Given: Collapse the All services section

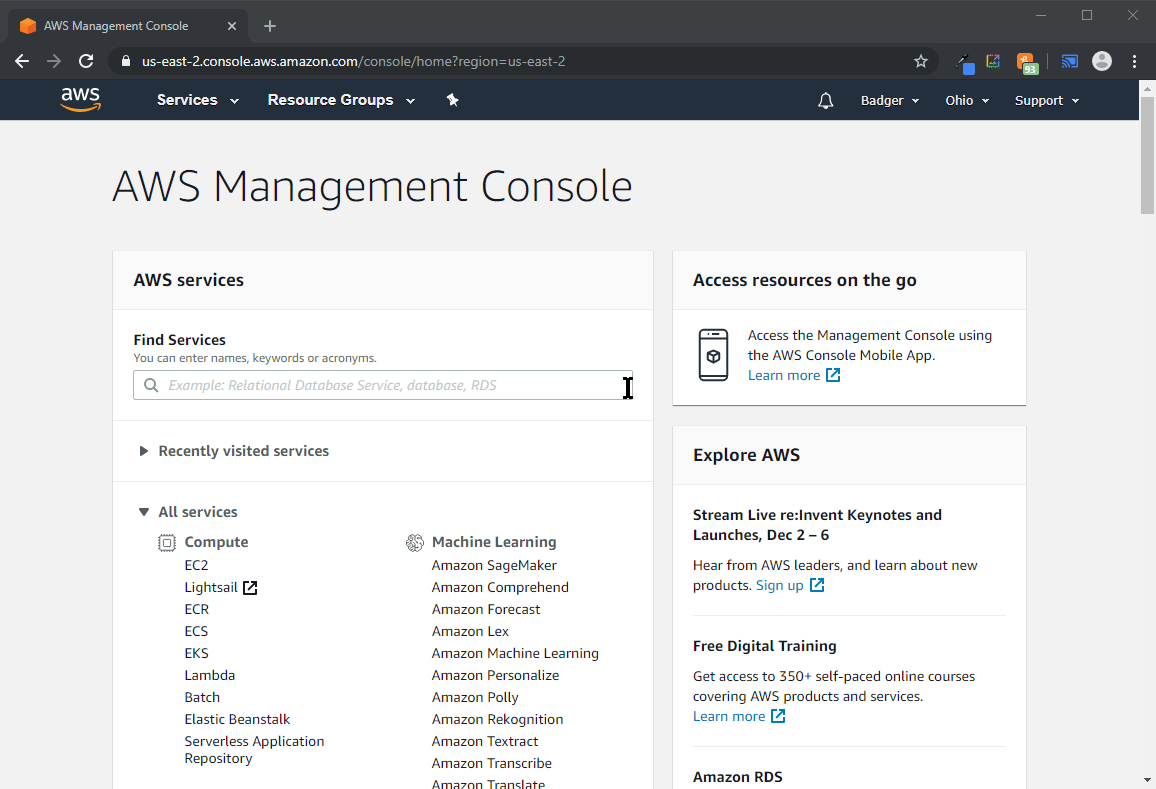Looking at the screenshot, I should (189, 512).
